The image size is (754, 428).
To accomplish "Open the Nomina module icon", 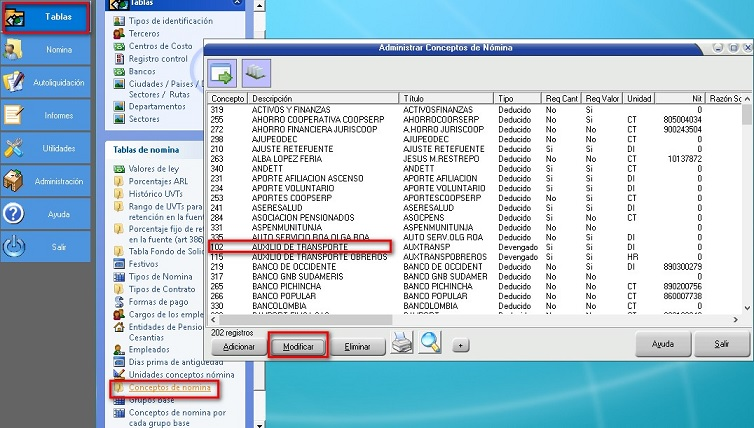I will click(14, 49).
